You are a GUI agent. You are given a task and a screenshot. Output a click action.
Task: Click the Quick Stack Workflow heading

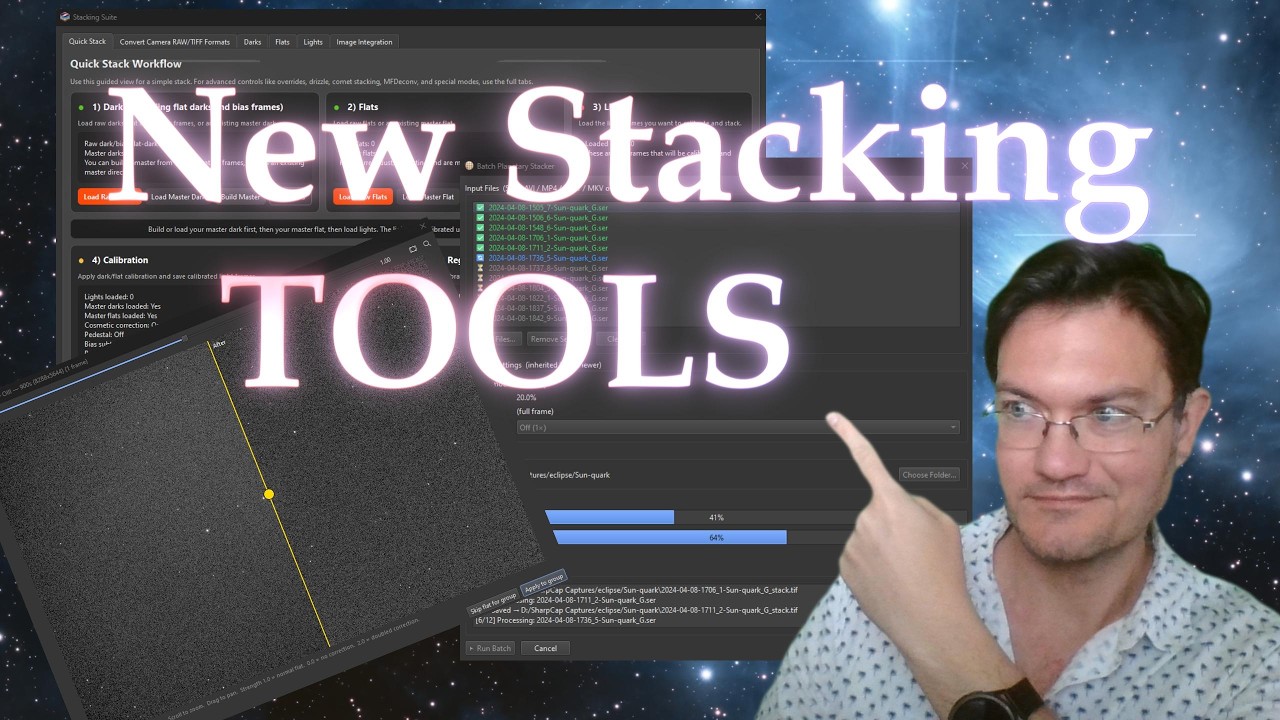pos(126,64)
